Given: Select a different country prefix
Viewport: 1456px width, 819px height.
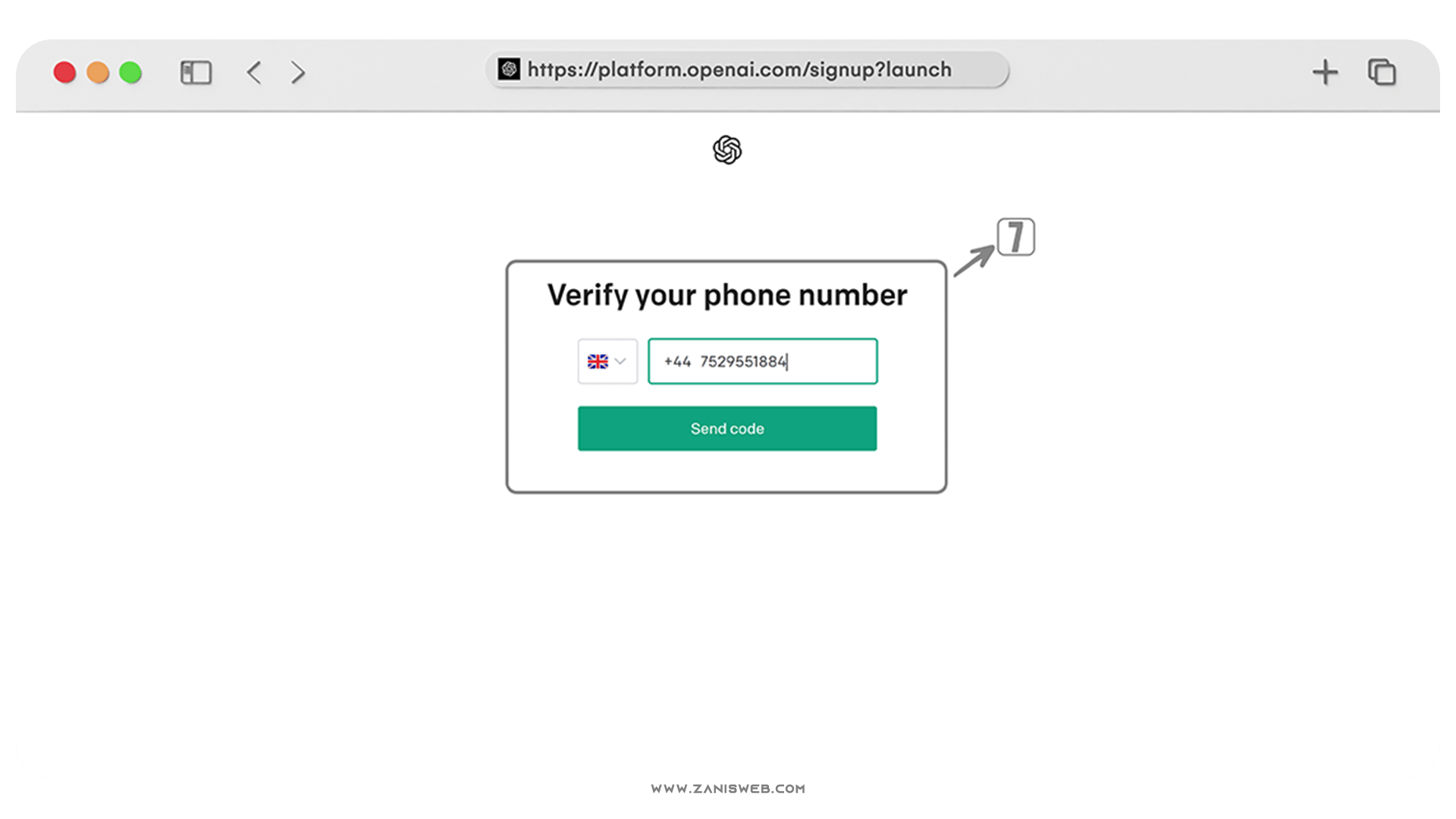Looking at the screenshot, I should [x=606, y=361].
